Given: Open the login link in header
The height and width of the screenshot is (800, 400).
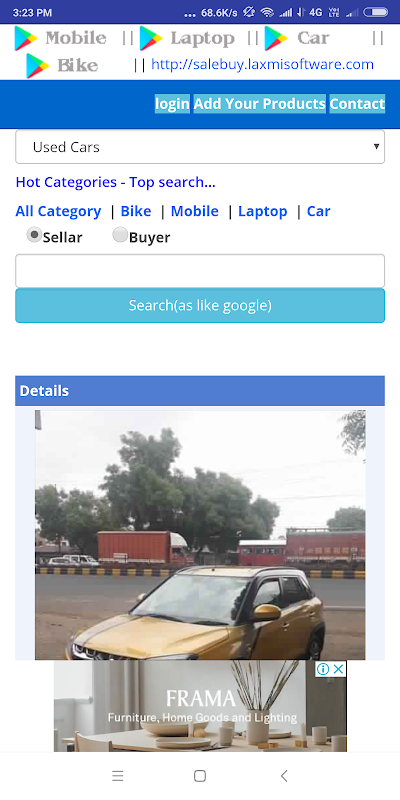Looking at the screenshot, I should (x=172, y=104).
